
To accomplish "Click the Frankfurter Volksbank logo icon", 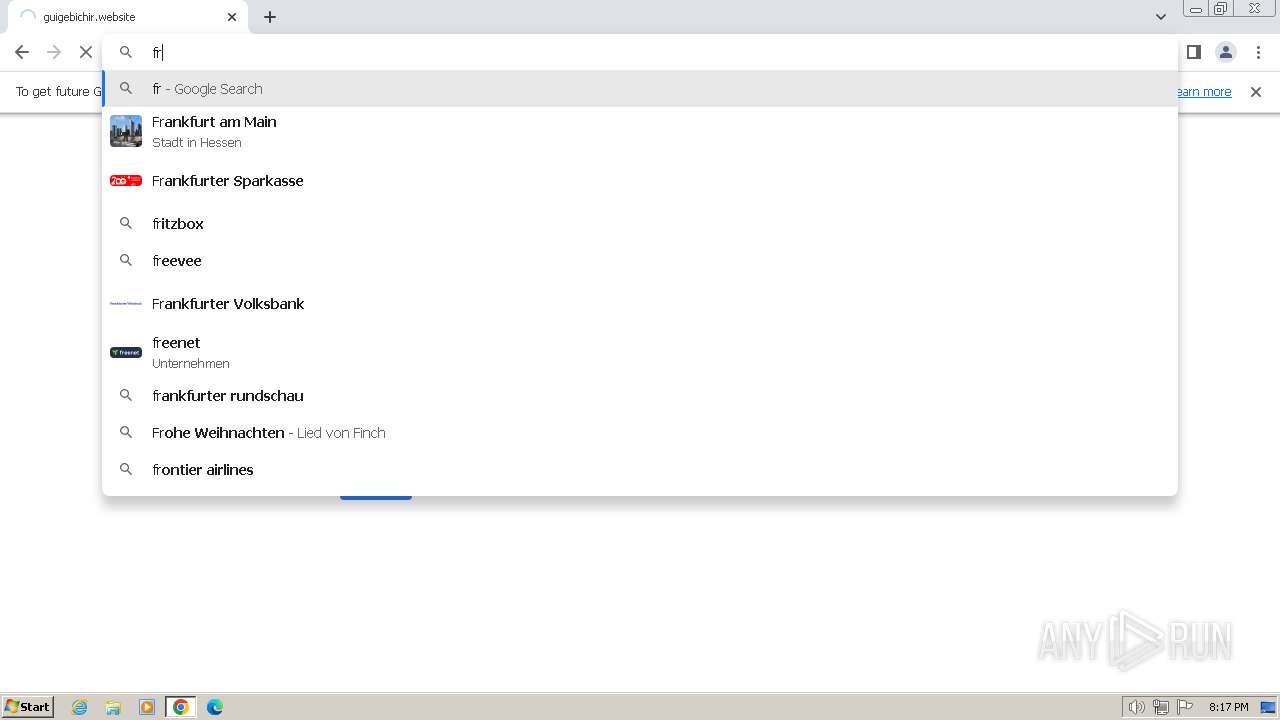I will (x=126, y=303).
